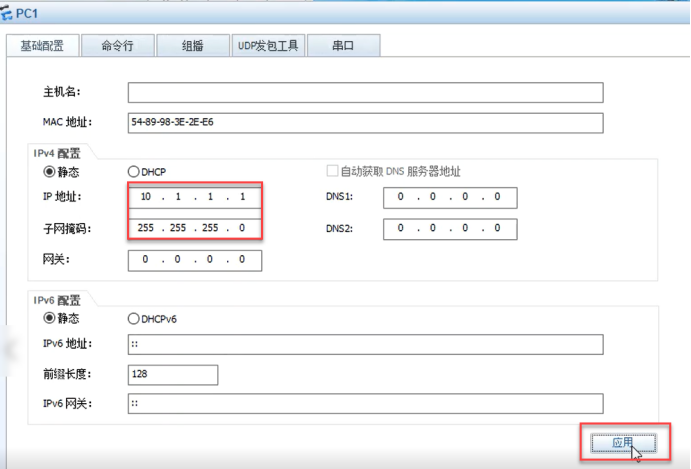Switch to the 组播 tab
Screen dimensions: 691x469
click(193, 46)
